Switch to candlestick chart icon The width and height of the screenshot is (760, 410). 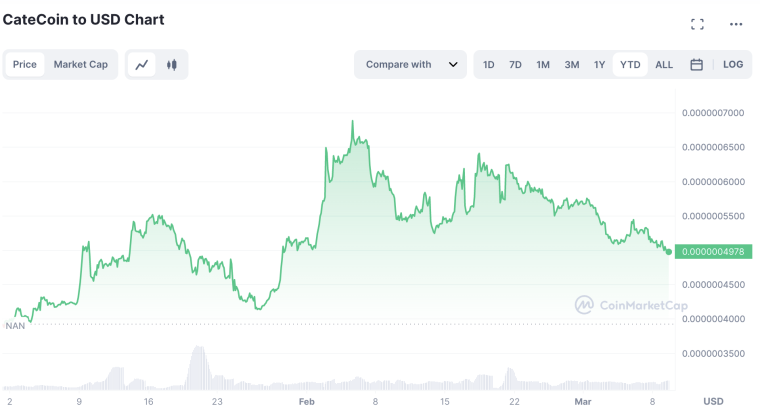click(x=172, y=64)
